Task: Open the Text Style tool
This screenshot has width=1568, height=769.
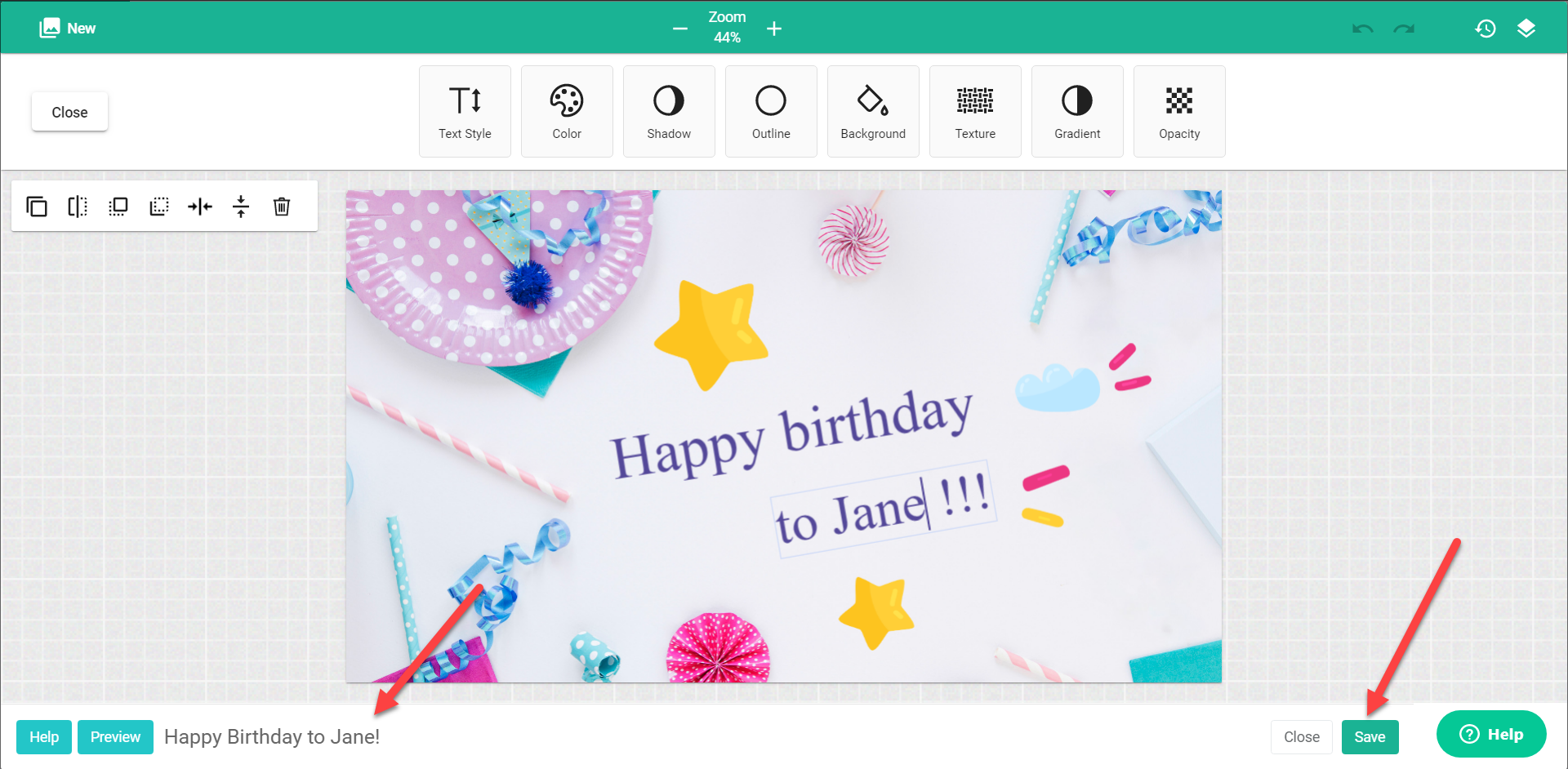Action: click(x=465, y=111)
